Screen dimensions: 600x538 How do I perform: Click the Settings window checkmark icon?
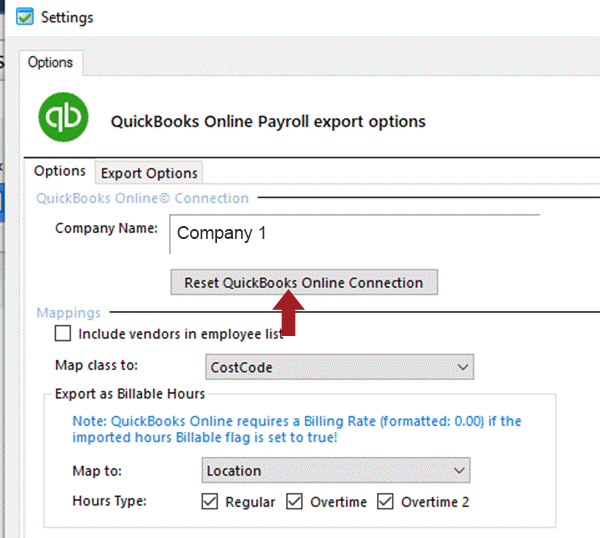24,17
